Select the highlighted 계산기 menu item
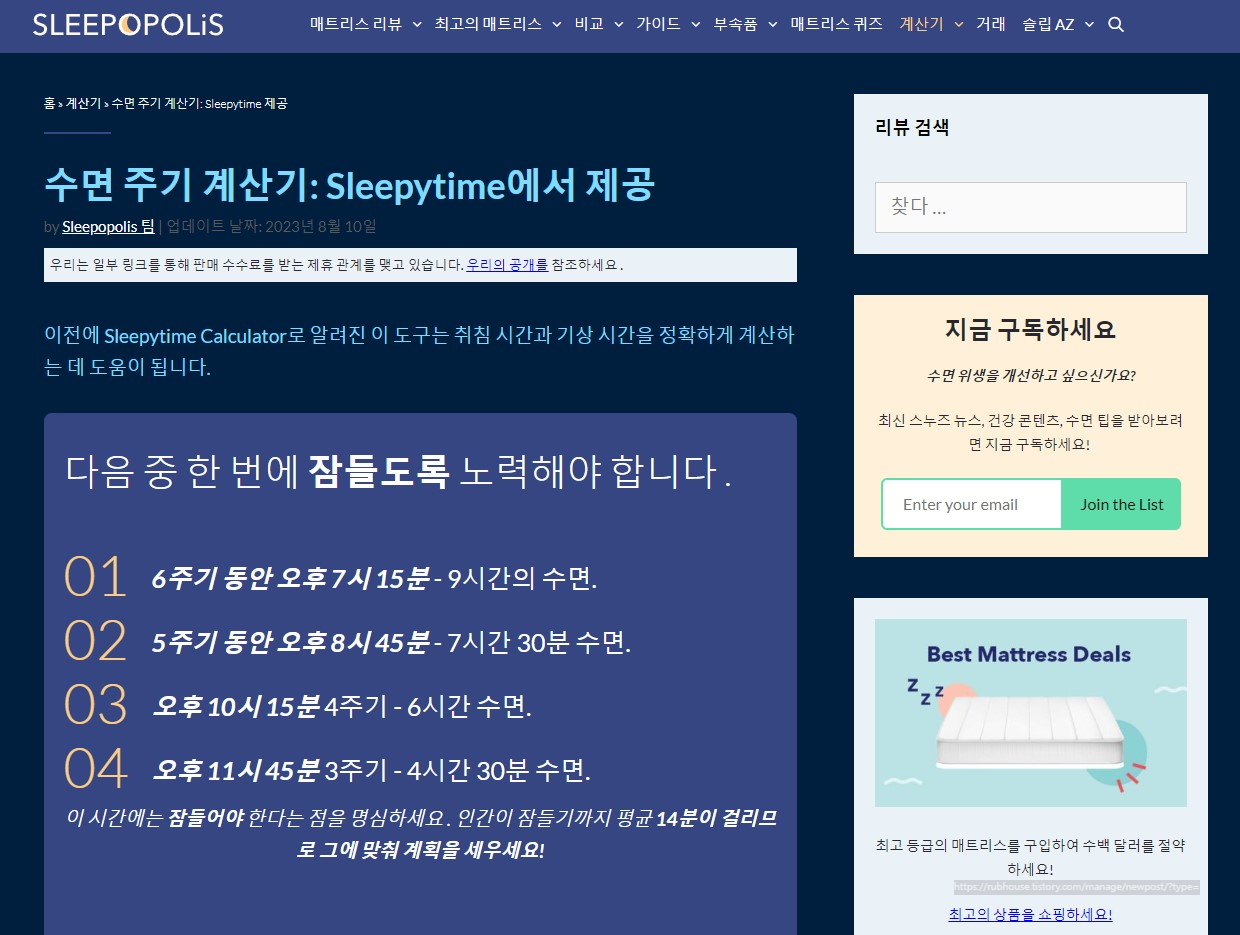Screen dimensions: 1240x935 (x=921, y=25)
